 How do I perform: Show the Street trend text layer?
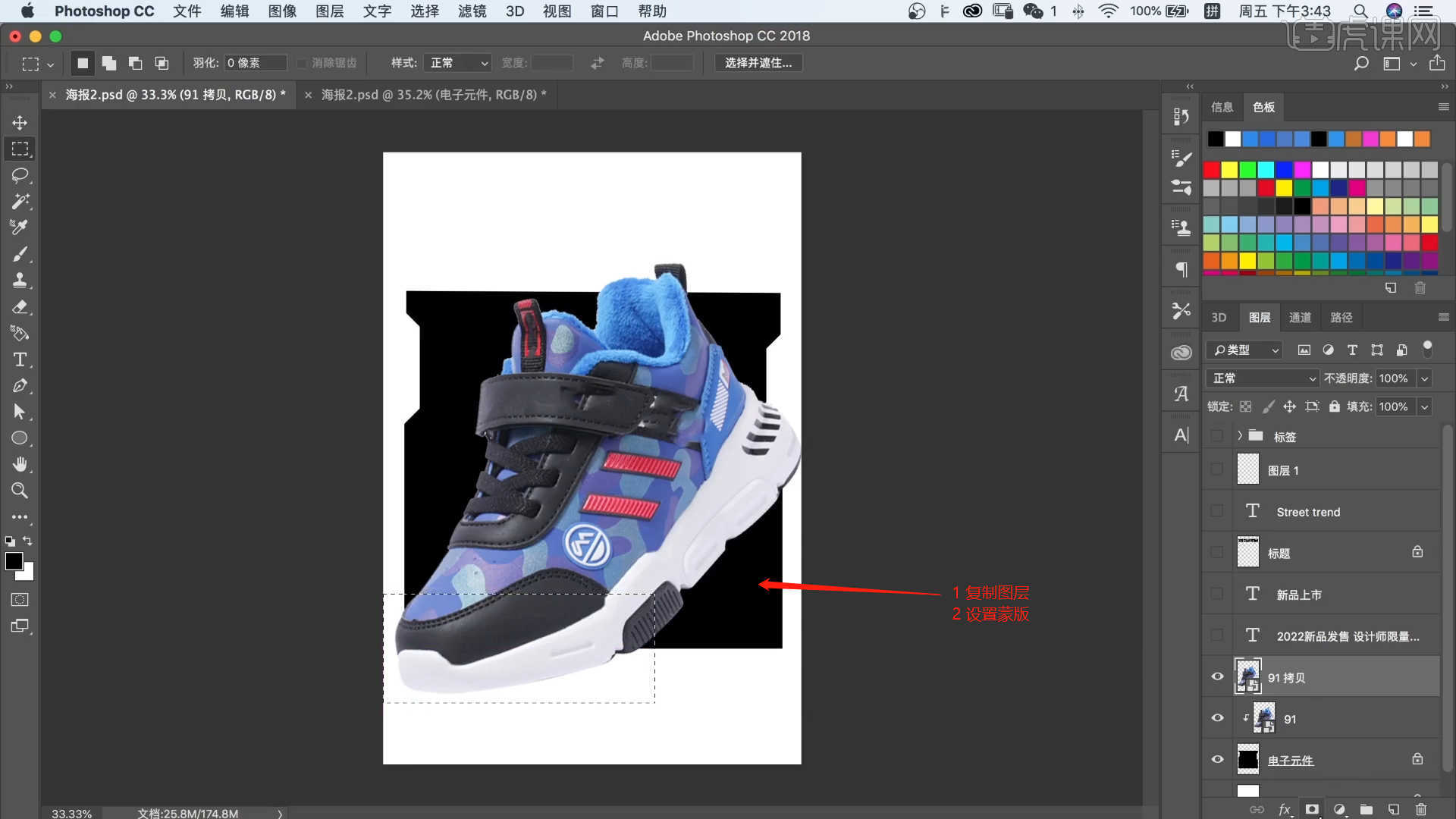[1218, 512]
